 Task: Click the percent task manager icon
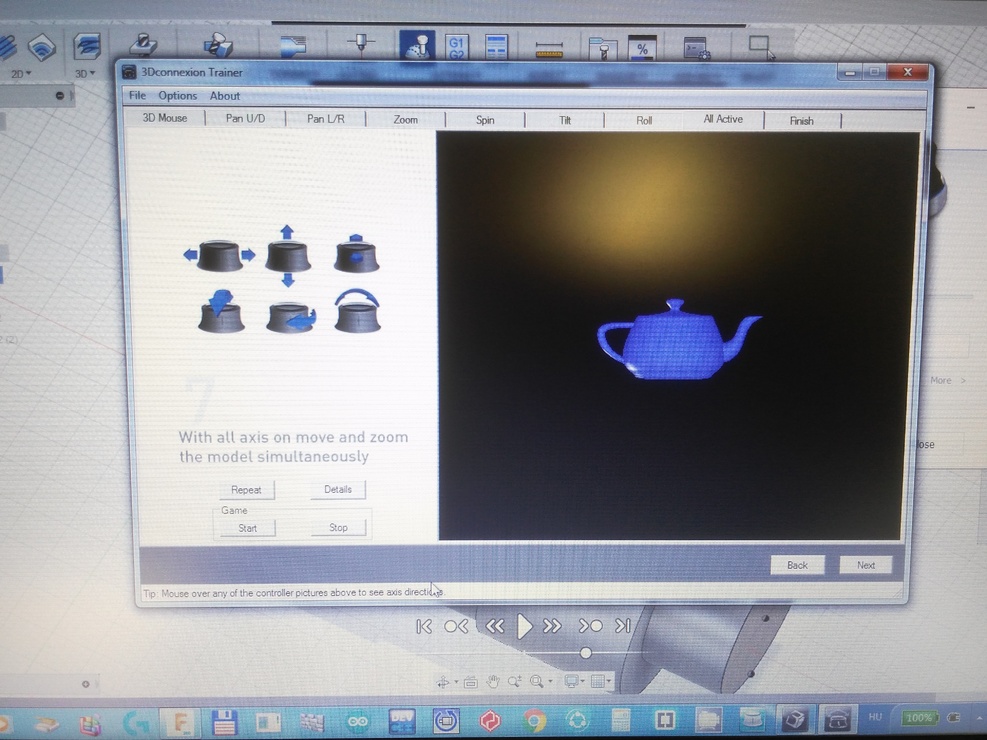click(x=642, y=48)
